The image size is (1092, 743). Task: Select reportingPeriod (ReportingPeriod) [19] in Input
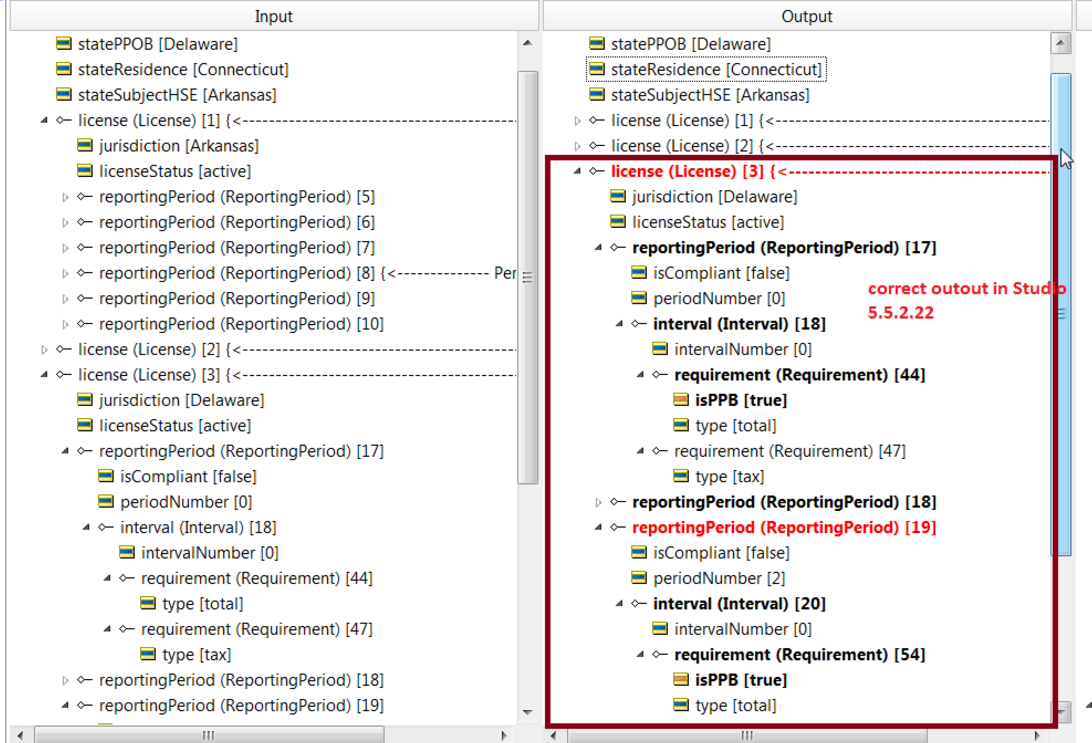(x=241, y=705)
